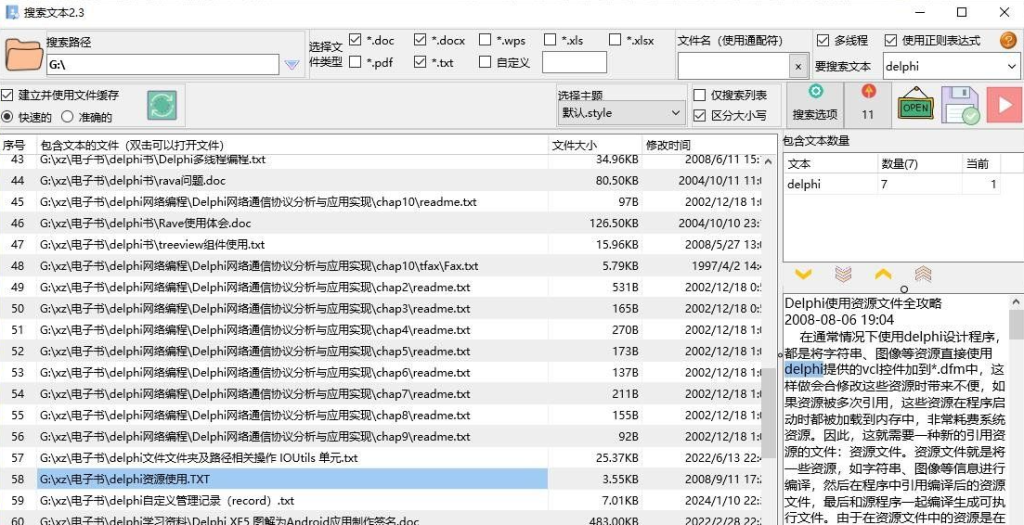Viewport: 1024px width, 525px height.
Task: Toggle the *.txt file type checkbox
Action: [420, 62]
